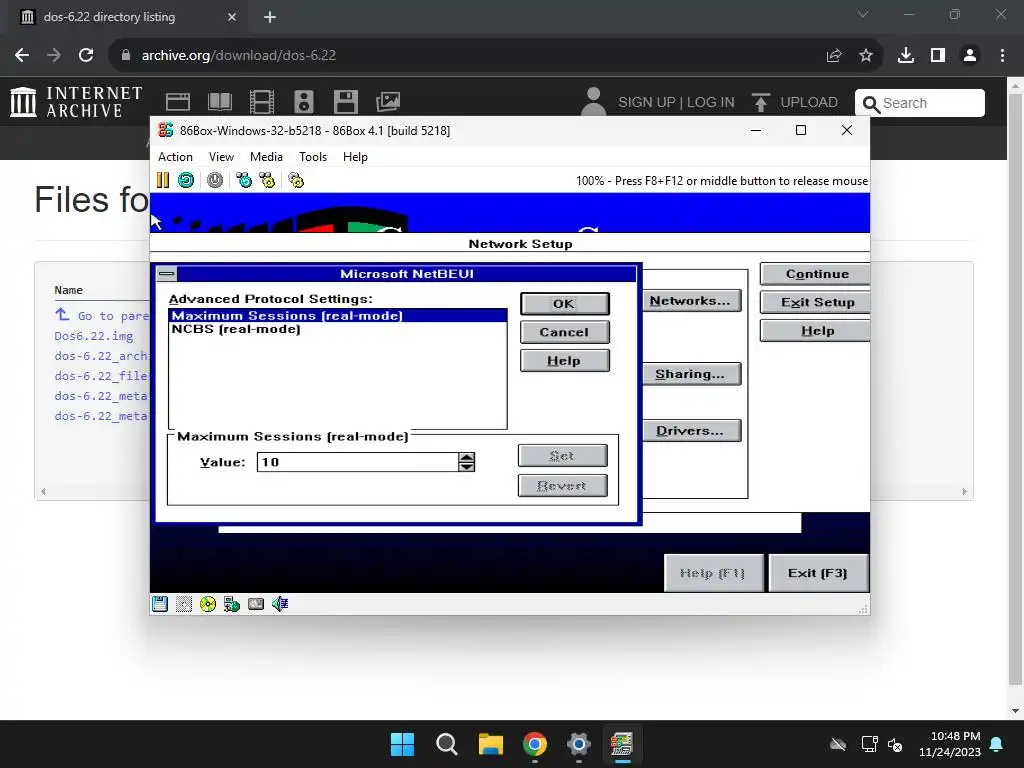Click Cancel in Microsoft NetBEUI dialog
Image resolution: width=1024 pixels, height=768 pixels.
[x=565, y=332]
